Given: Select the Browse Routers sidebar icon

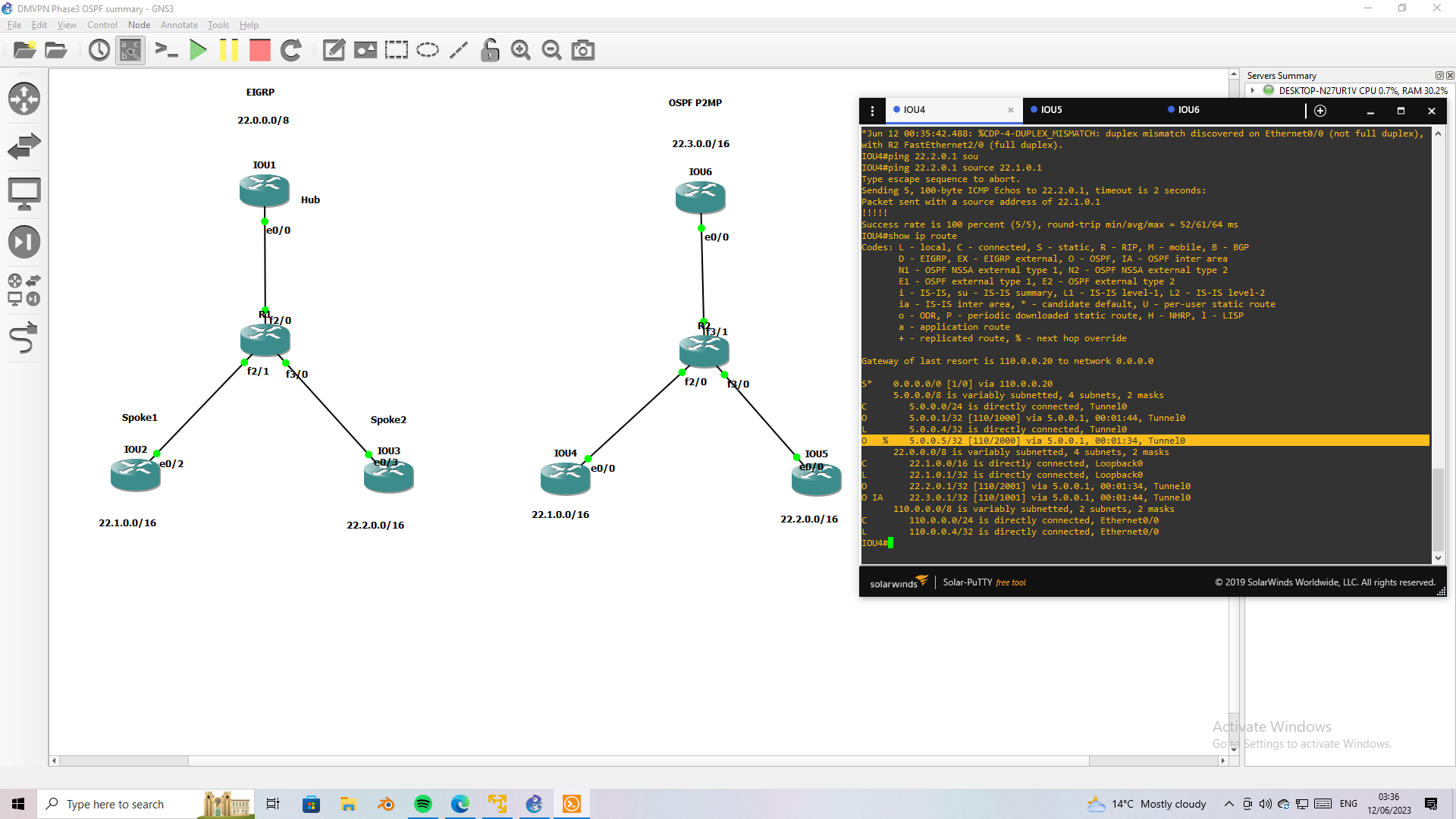Looking at the screenshot, I should pos(24,99).
